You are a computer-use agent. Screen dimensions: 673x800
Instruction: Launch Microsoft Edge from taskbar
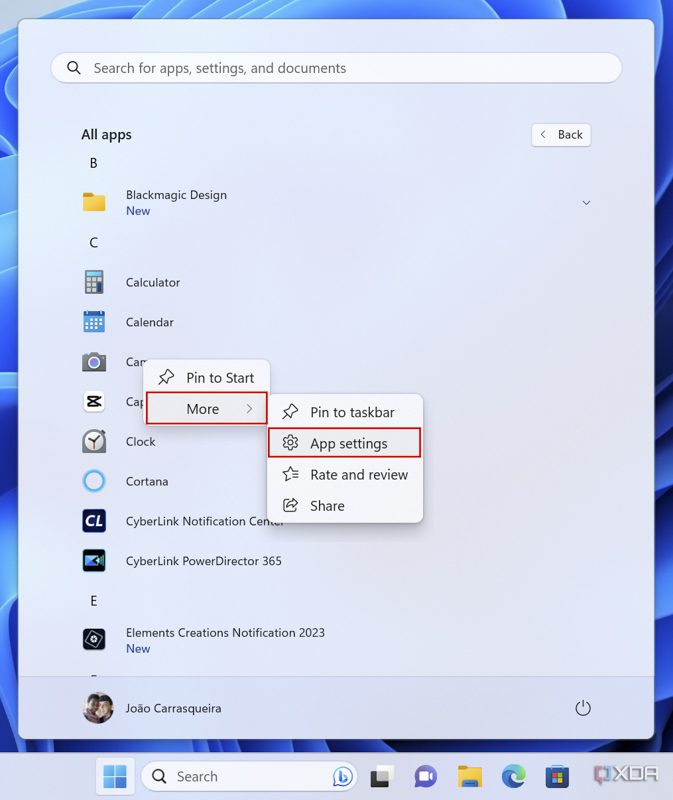click(x=513, y=777)
